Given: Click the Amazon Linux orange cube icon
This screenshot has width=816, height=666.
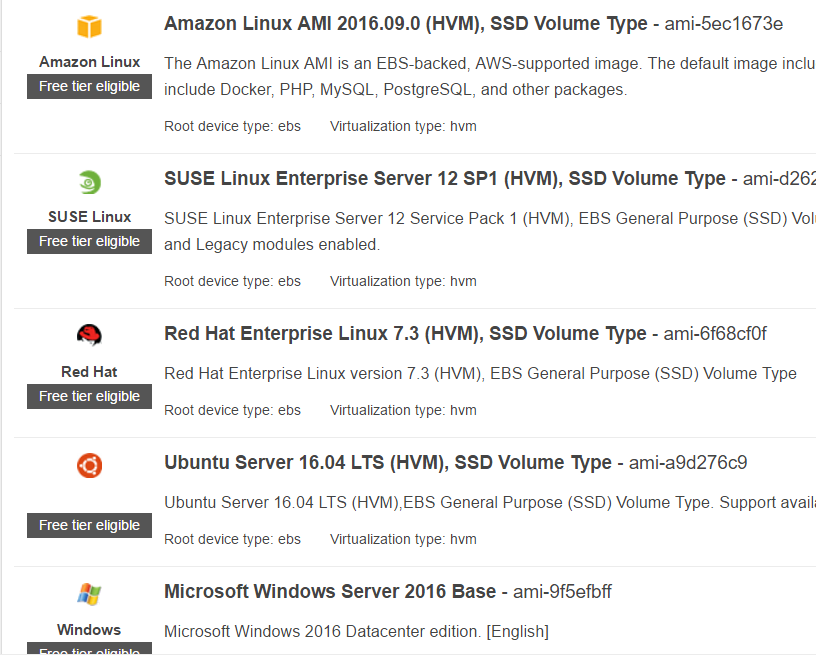Looking at the screenshot, I should 90,27.
